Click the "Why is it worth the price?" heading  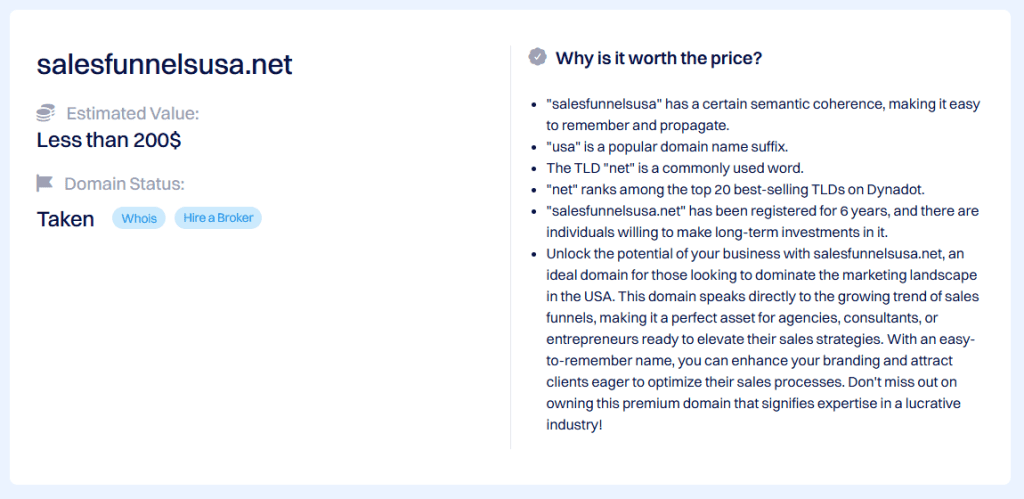click(659, 58)
